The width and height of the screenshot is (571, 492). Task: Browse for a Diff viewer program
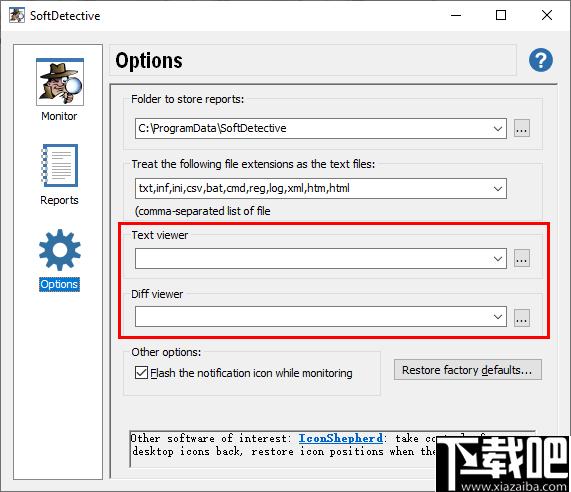coord(521,317)
